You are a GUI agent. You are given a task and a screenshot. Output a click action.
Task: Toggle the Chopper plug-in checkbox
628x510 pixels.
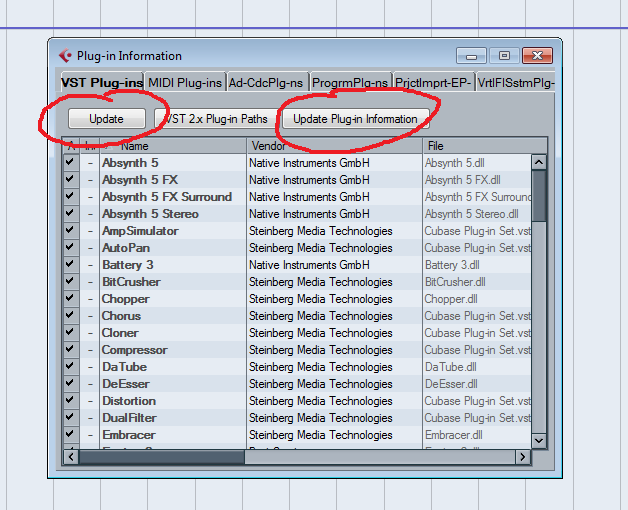tap(70, 298)
